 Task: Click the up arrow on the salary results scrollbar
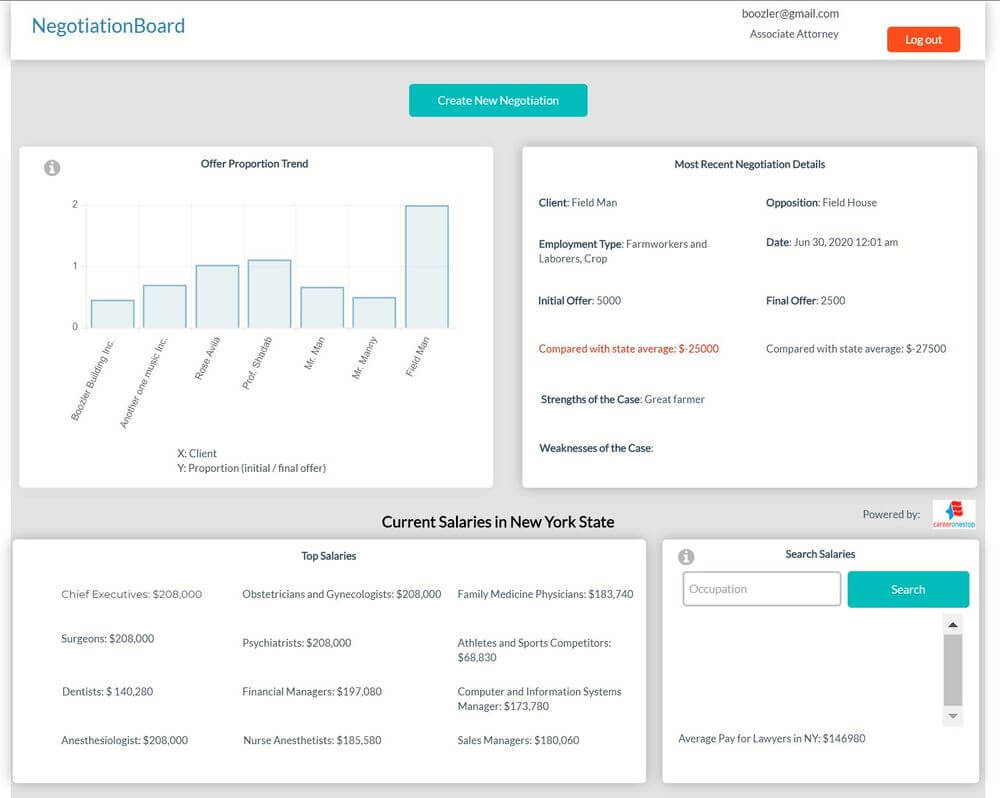953,625
